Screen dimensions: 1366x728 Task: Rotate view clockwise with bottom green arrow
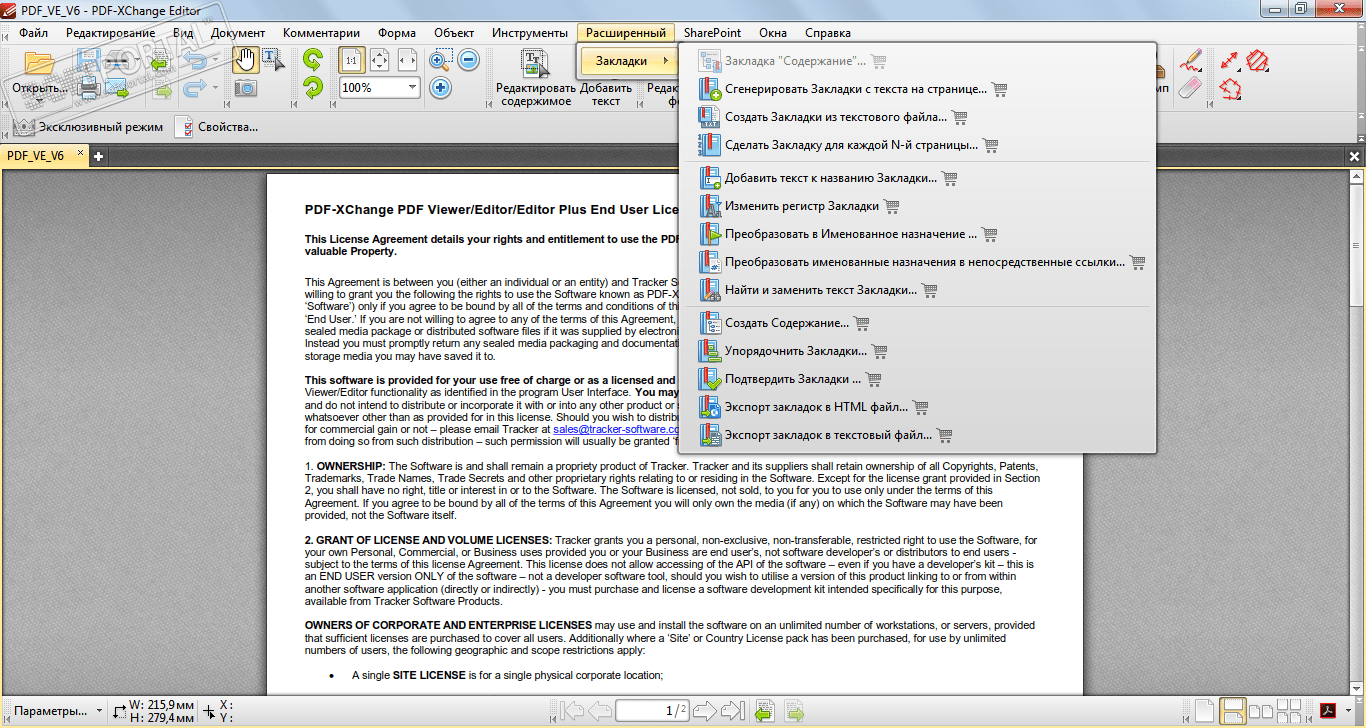click(313, 88)
